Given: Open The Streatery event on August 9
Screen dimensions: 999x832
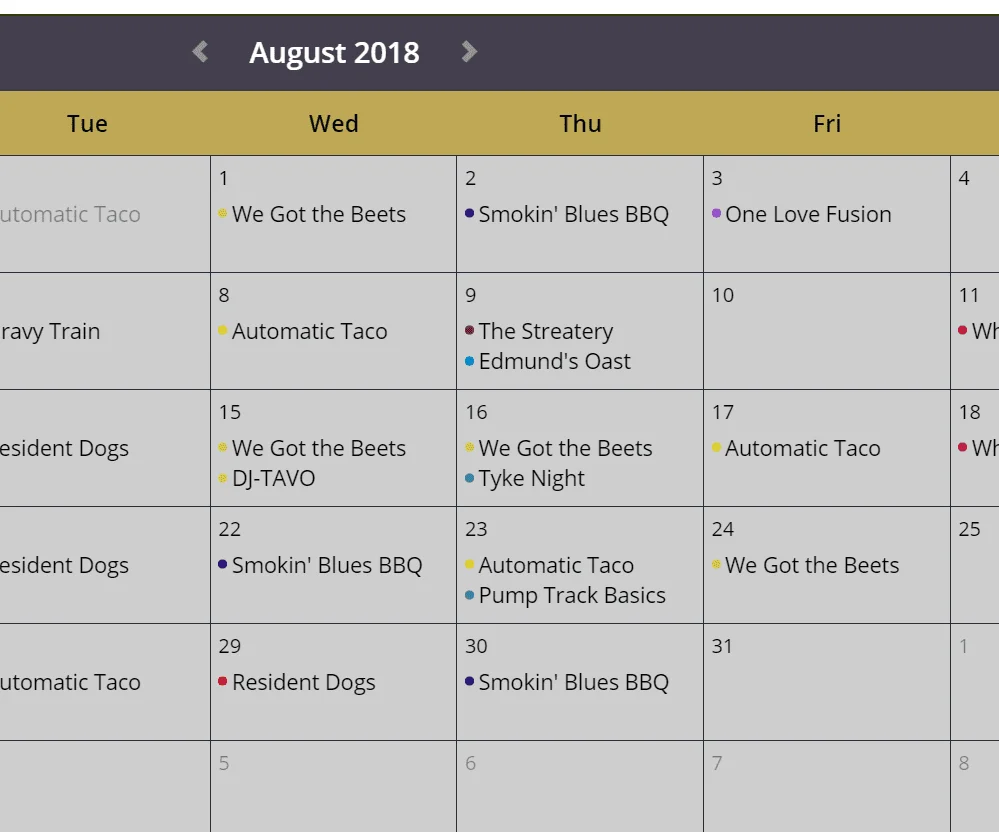Looking at the screenshot, I should [545, 331].
